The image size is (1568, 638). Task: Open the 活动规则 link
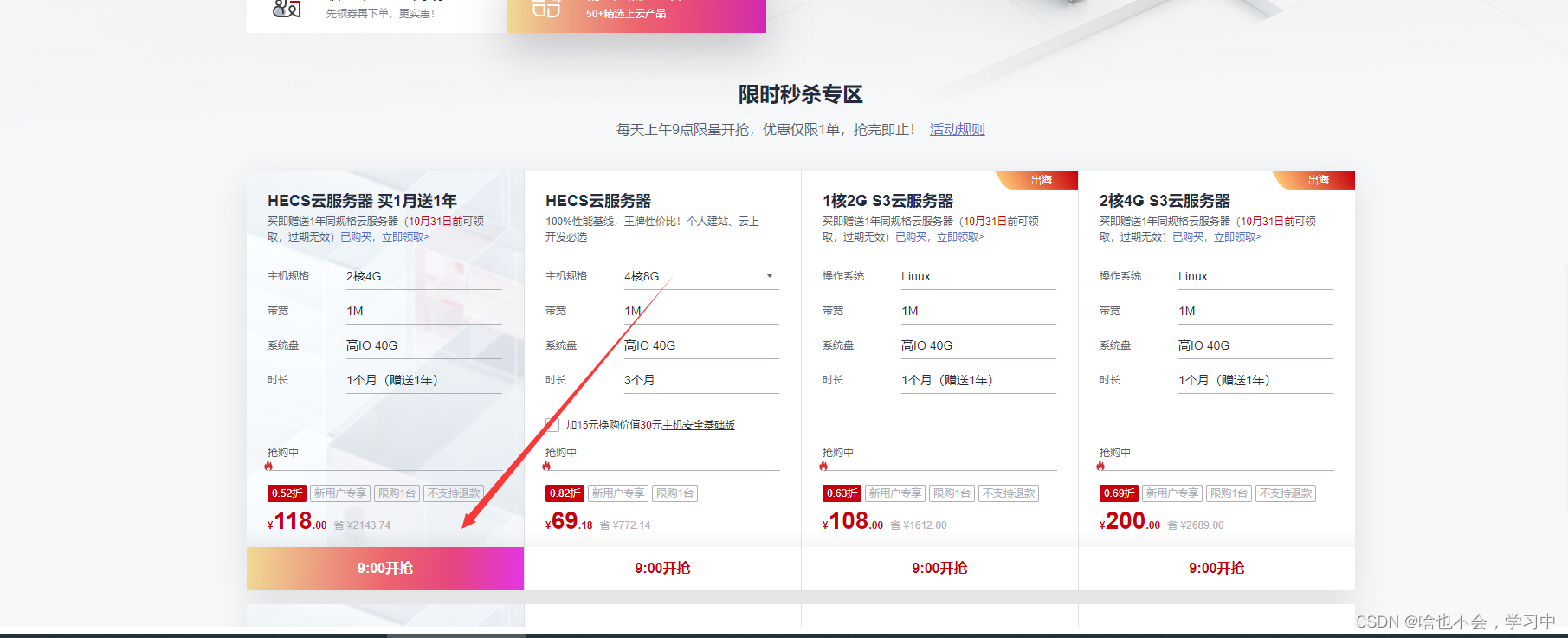(x=958, y=130)
